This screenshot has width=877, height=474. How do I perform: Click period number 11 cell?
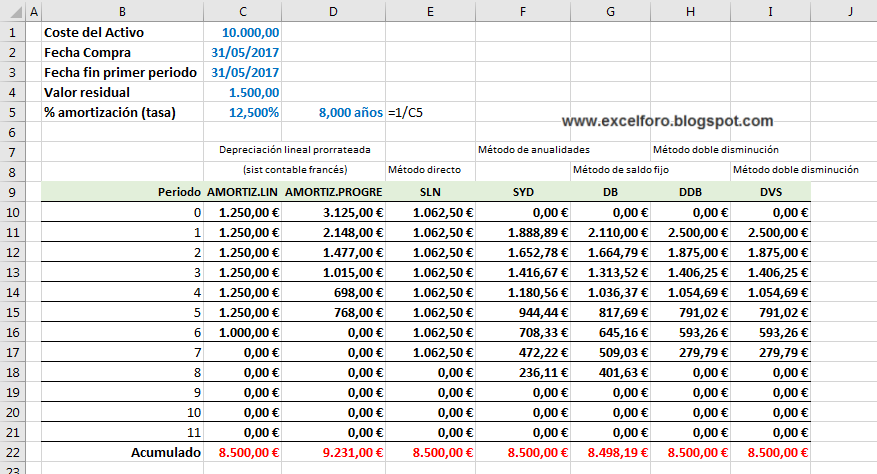[x=122, y=433]
